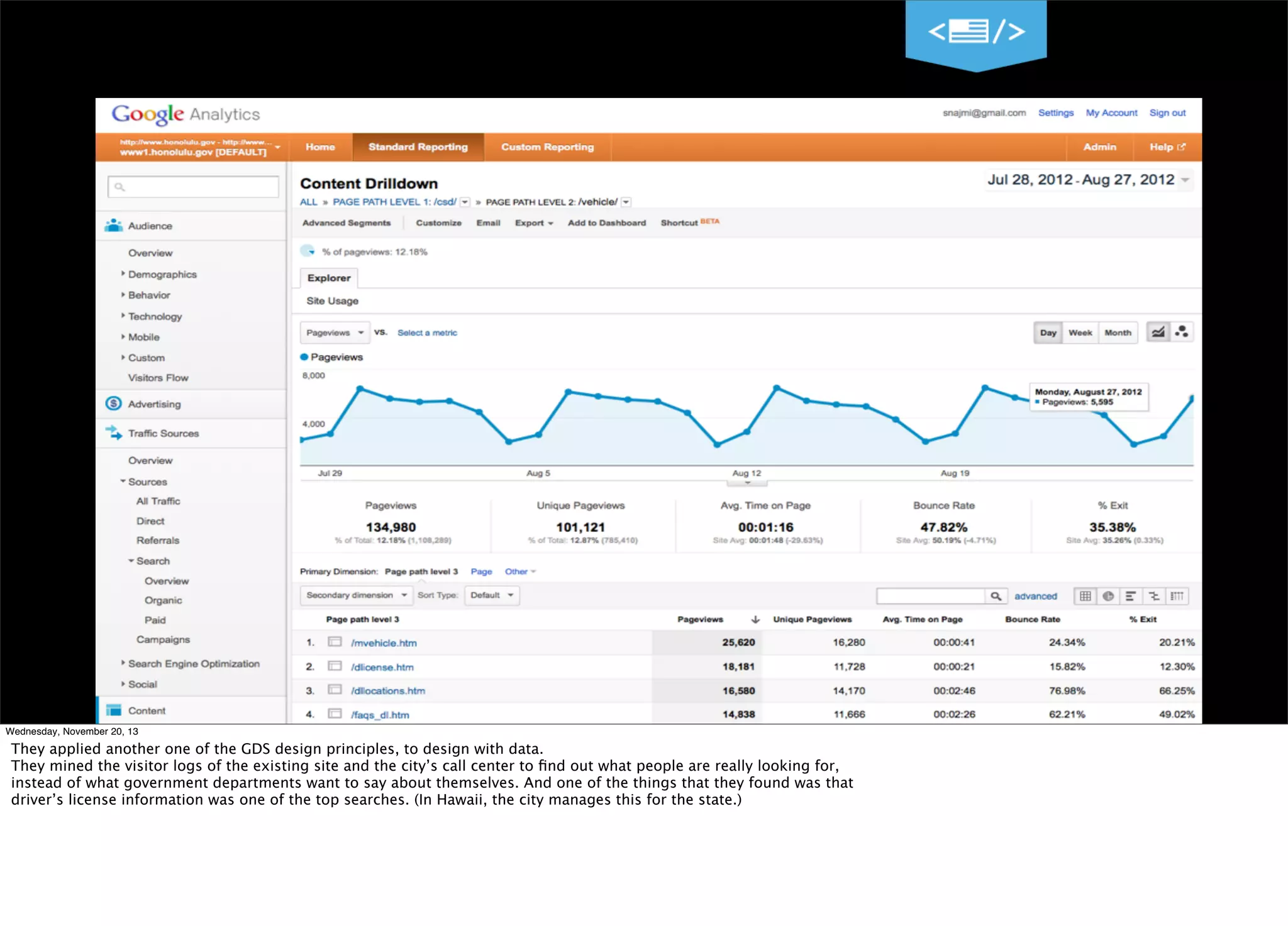1288x926 pixels.
Task: Click the advanced filter link
Action: point(1035,596)
